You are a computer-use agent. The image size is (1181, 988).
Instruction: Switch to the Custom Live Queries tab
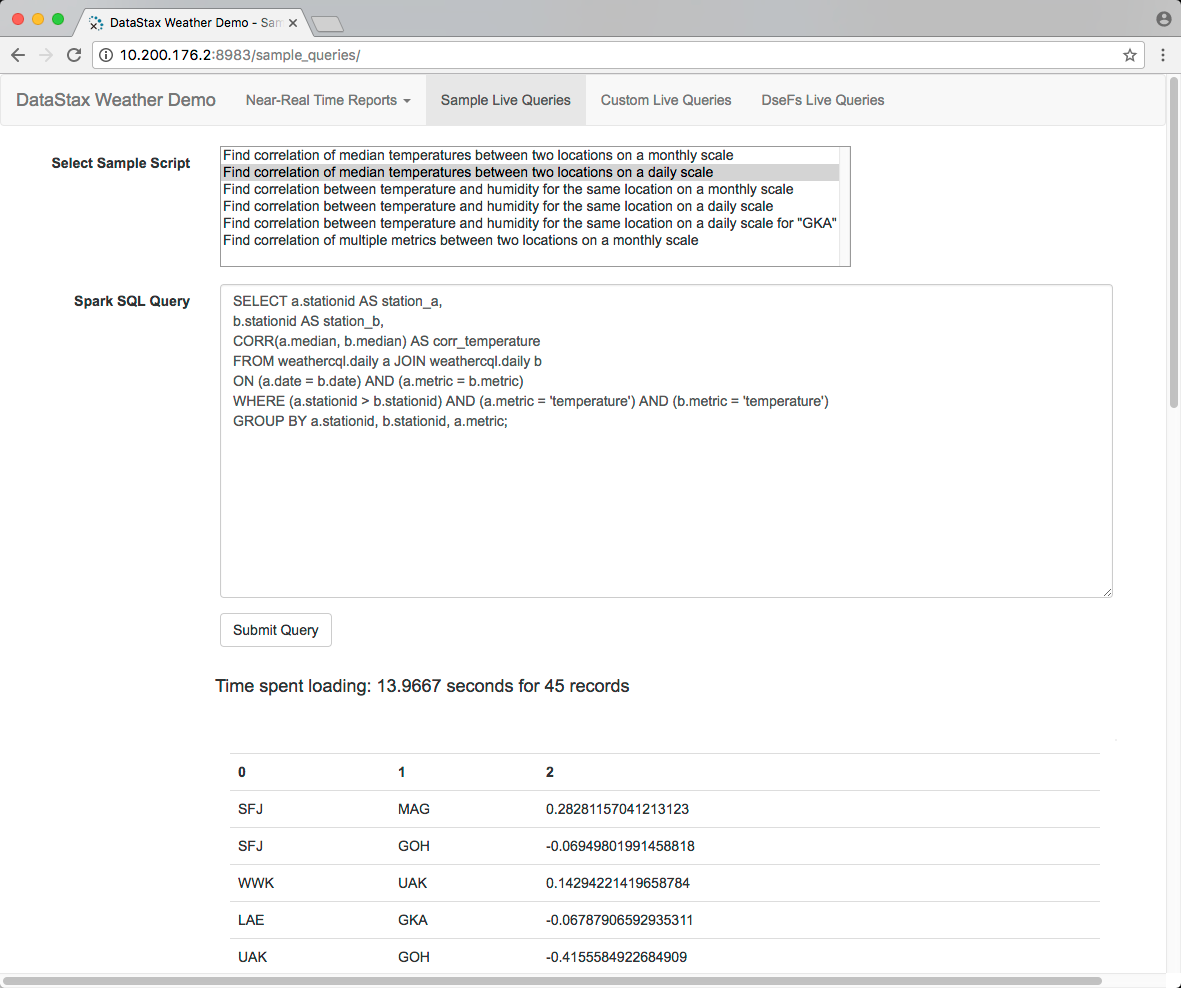665,100
